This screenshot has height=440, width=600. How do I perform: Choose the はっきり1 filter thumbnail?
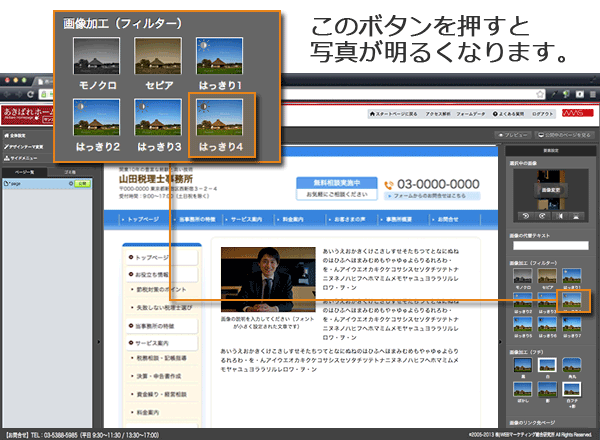pos(219,62)
